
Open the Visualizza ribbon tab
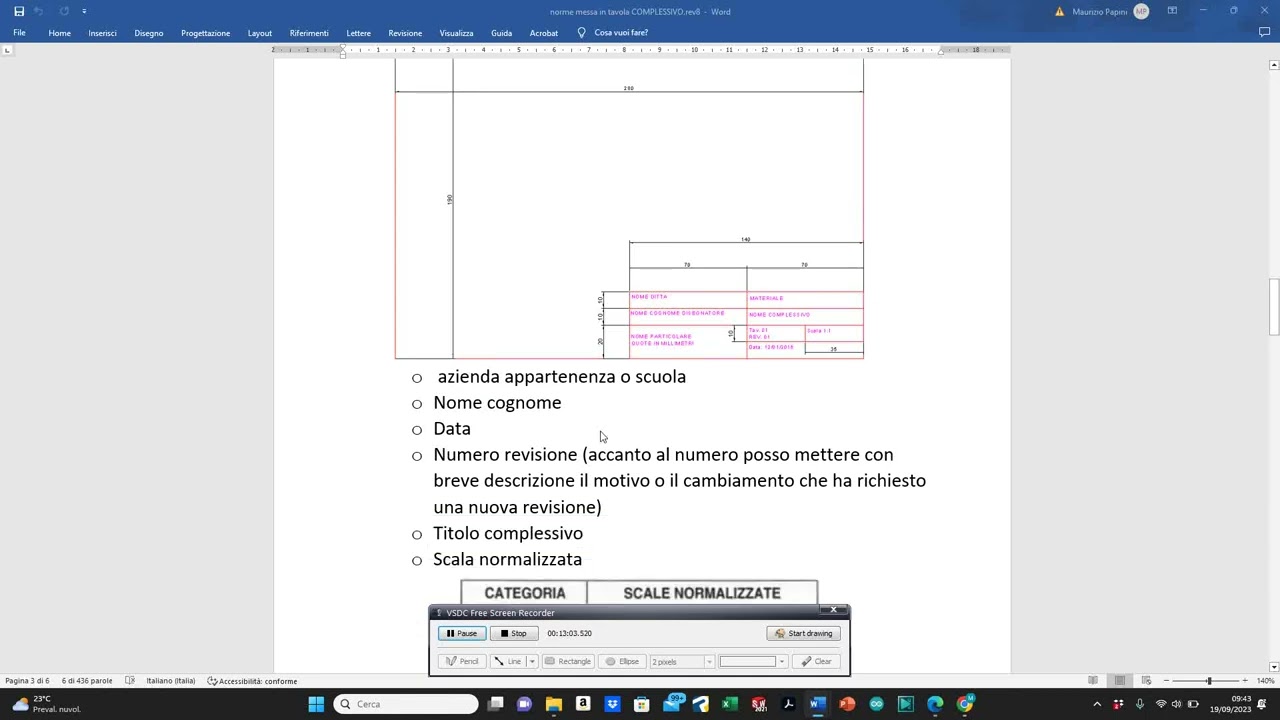coord(456,33)
